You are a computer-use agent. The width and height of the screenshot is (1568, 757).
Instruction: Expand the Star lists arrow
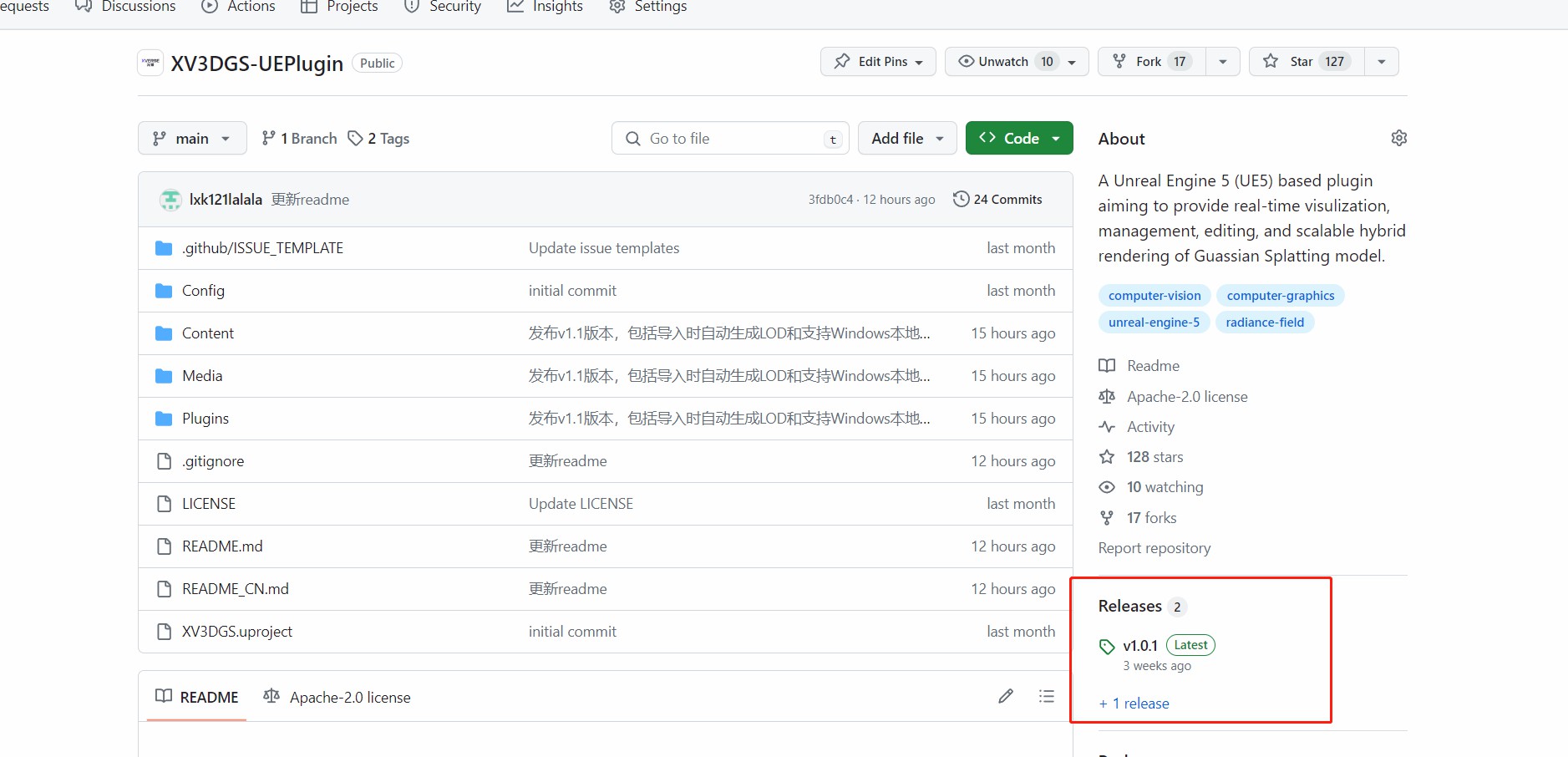pyautogui.click(x=1382, y=62)
